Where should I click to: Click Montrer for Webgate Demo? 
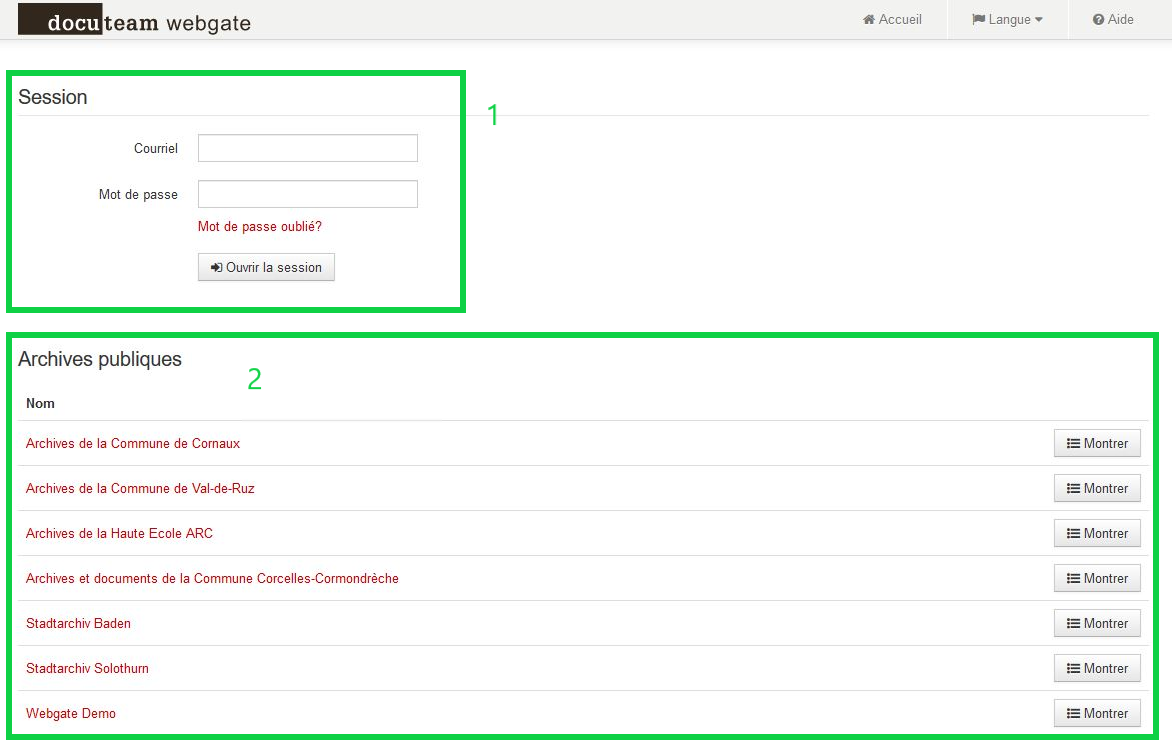[x=1097, y=713]
